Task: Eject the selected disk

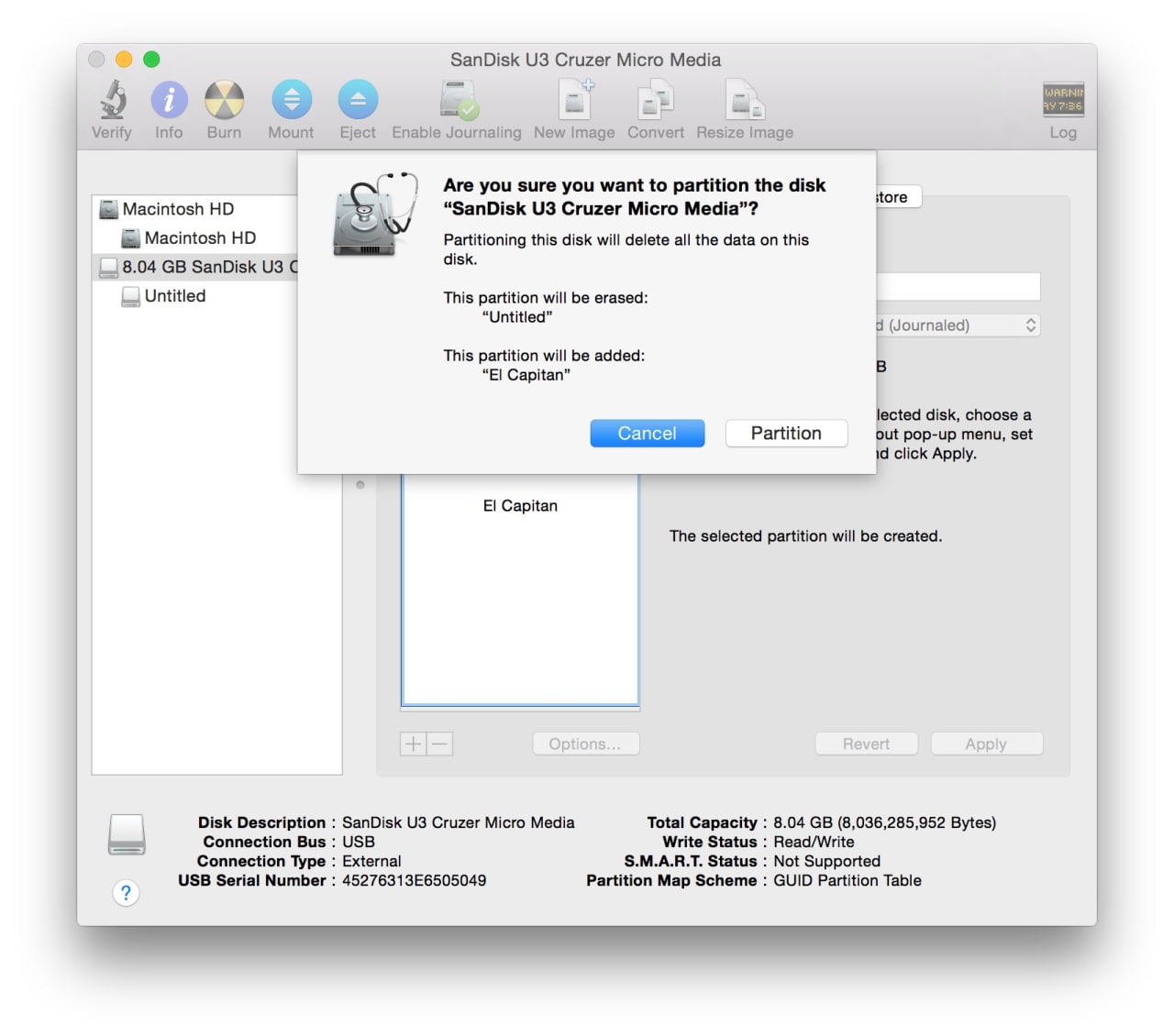Action: tap(358, 101)
